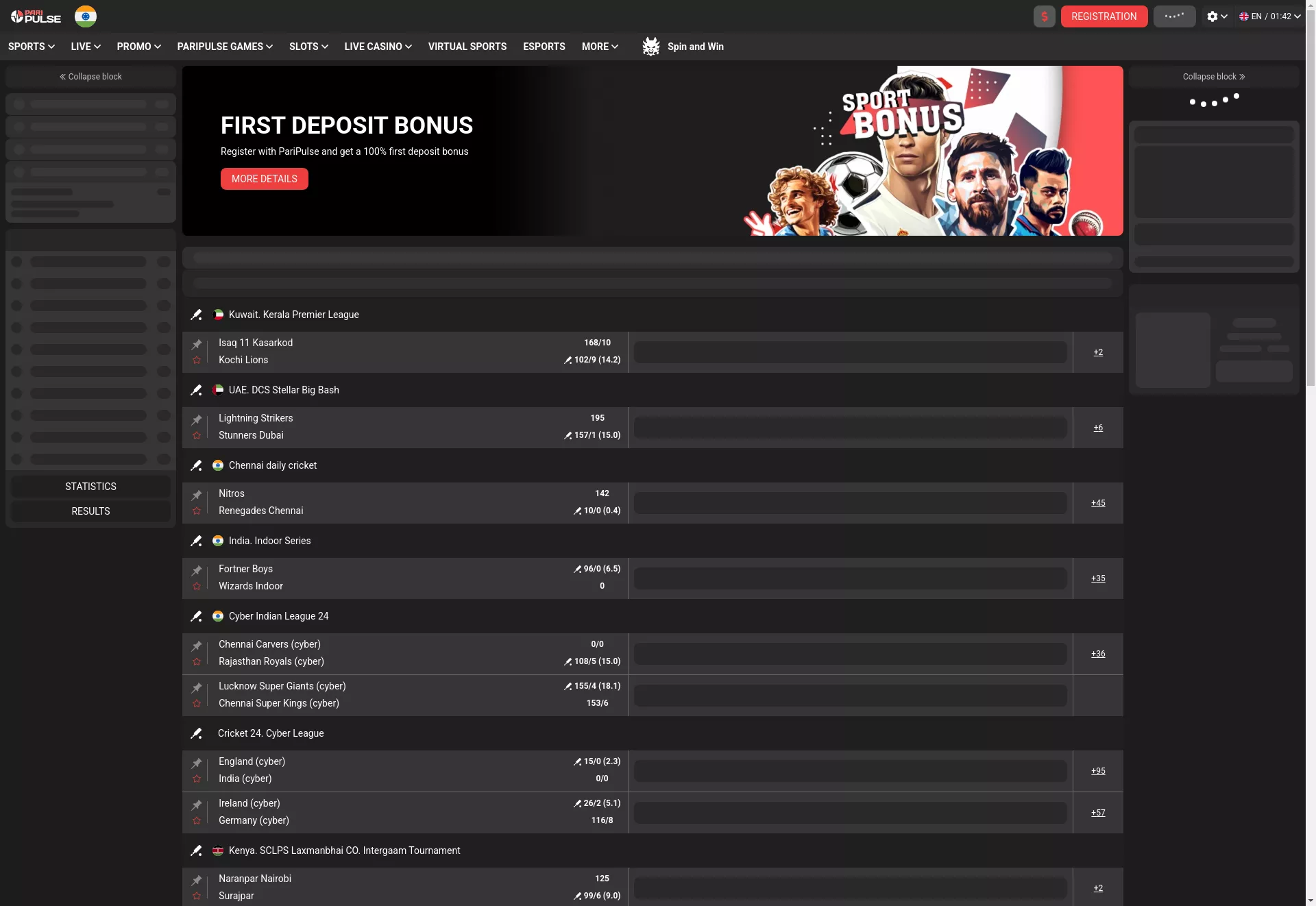Expand the SLOTS menu
This screenshot has width=1316, height=906.
pyautogui.click(x=308, y=47)
